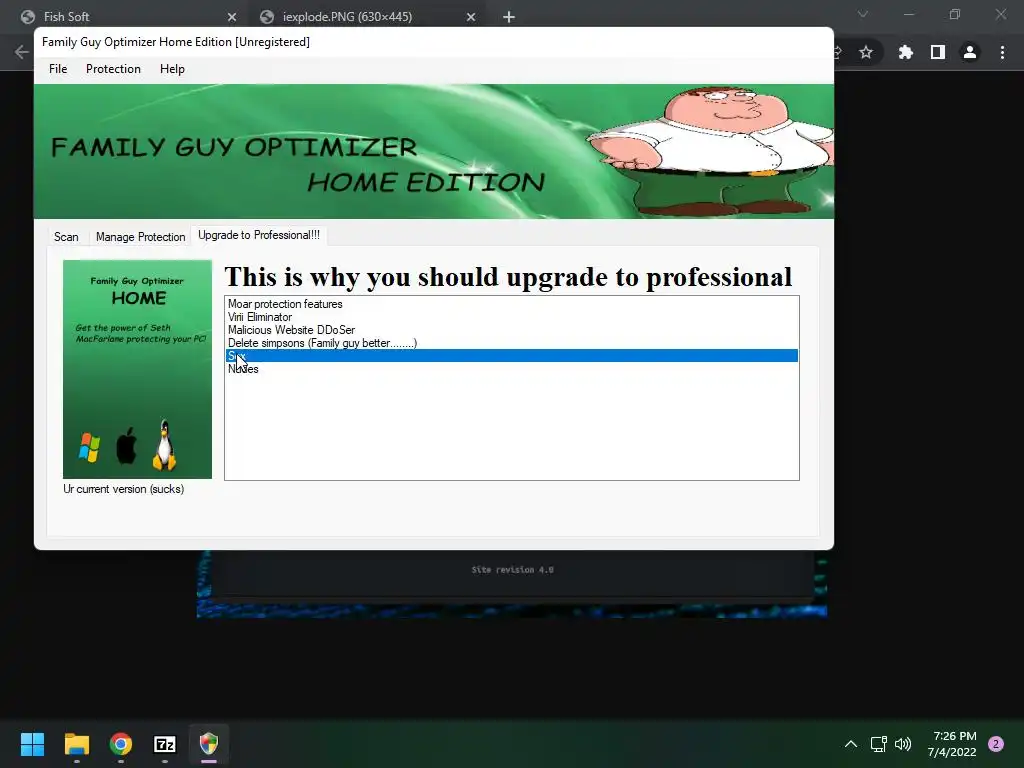The height and width of the screenshot is (768, 1024).
Task: Go back in Chrome browser
Action: point(22,52)
